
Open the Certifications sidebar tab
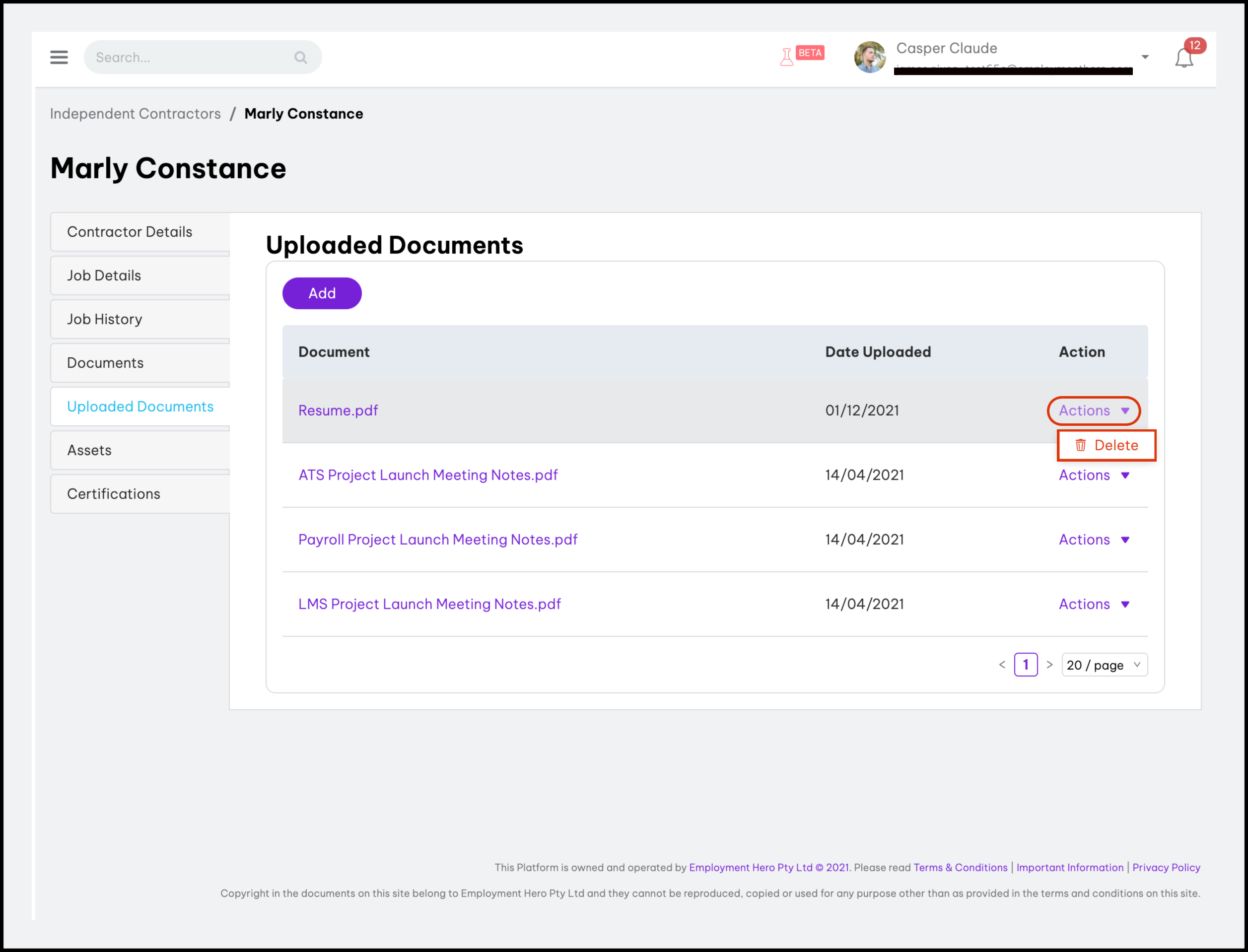click(114, 493)
